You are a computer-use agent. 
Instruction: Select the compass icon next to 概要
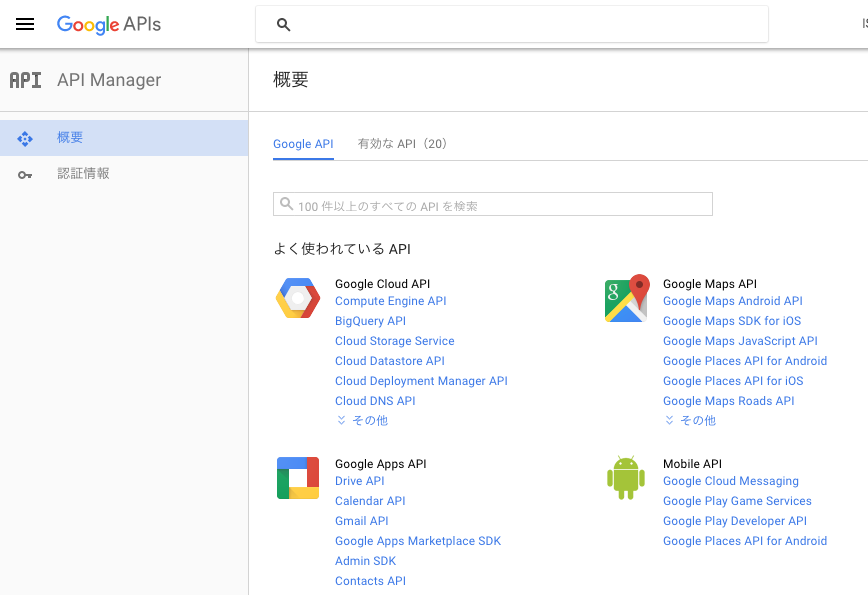coord(25,138)
